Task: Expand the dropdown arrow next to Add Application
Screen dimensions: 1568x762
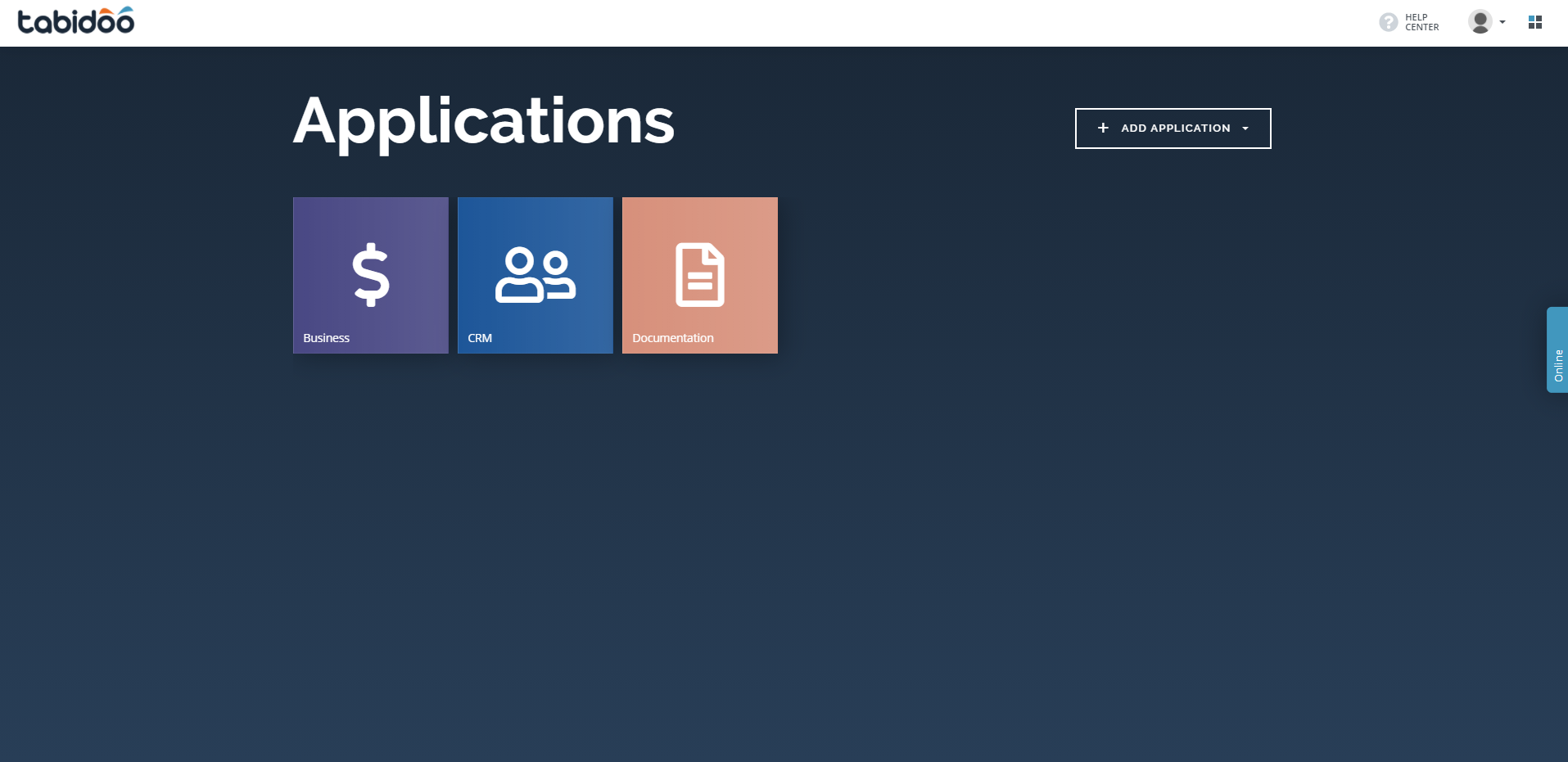Action: pyautogui.click(x=1245, y=128)
